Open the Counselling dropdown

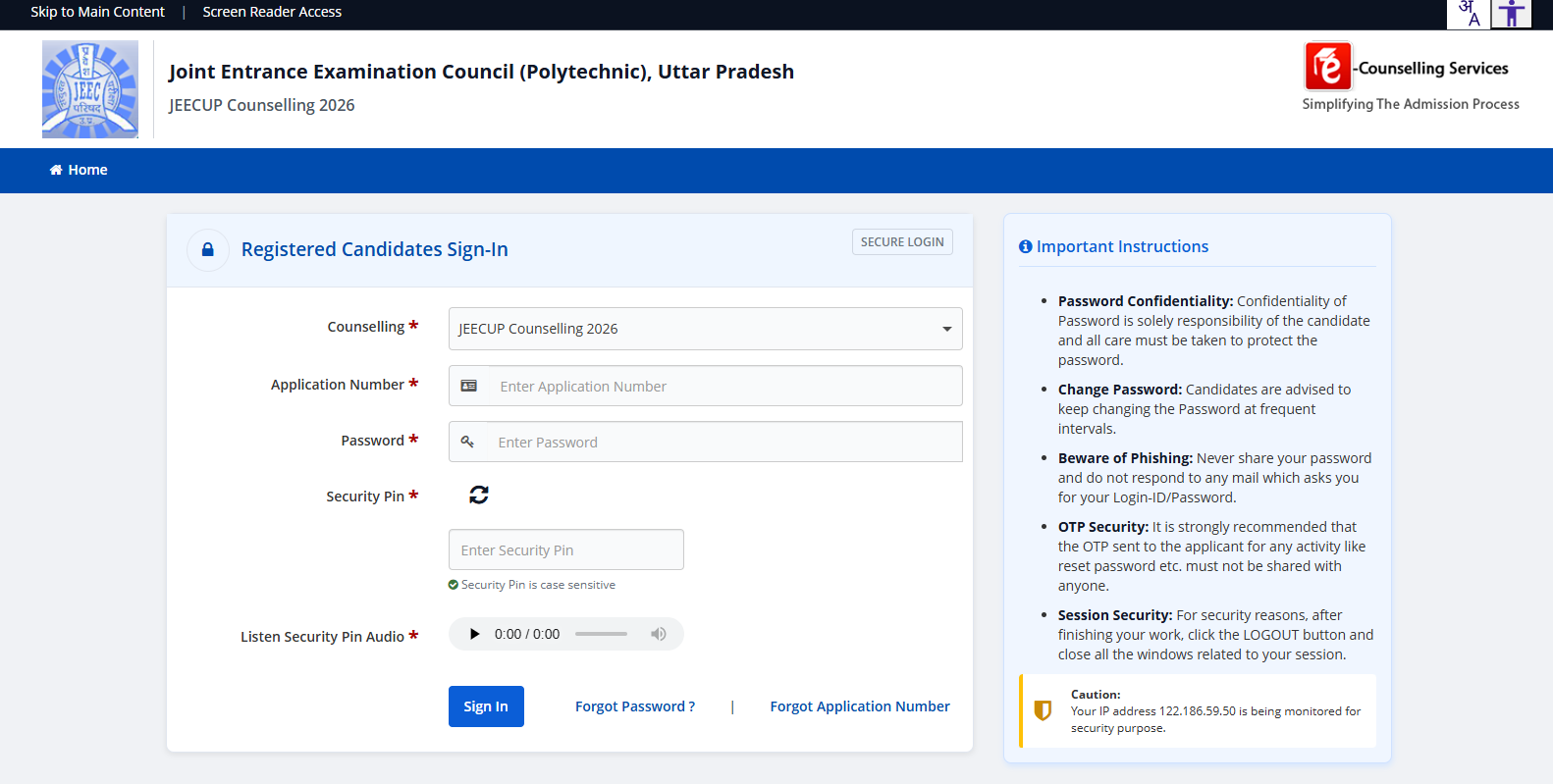tap(706, 329)
